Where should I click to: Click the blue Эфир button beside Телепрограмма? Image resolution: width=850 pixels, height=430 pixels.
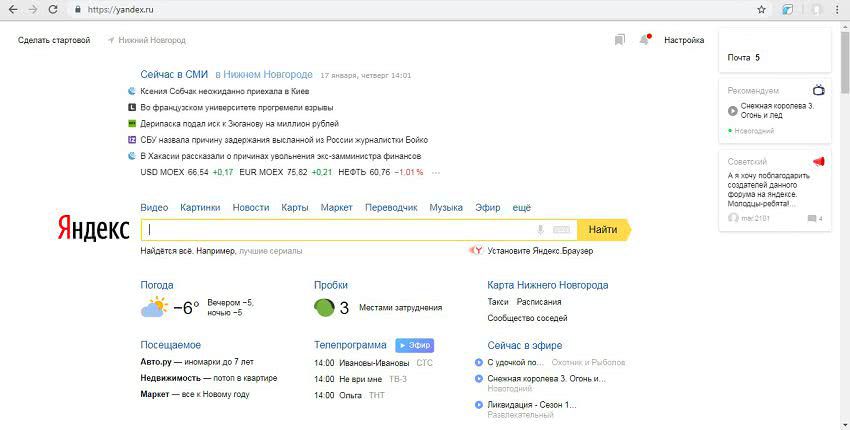[414, 345]
